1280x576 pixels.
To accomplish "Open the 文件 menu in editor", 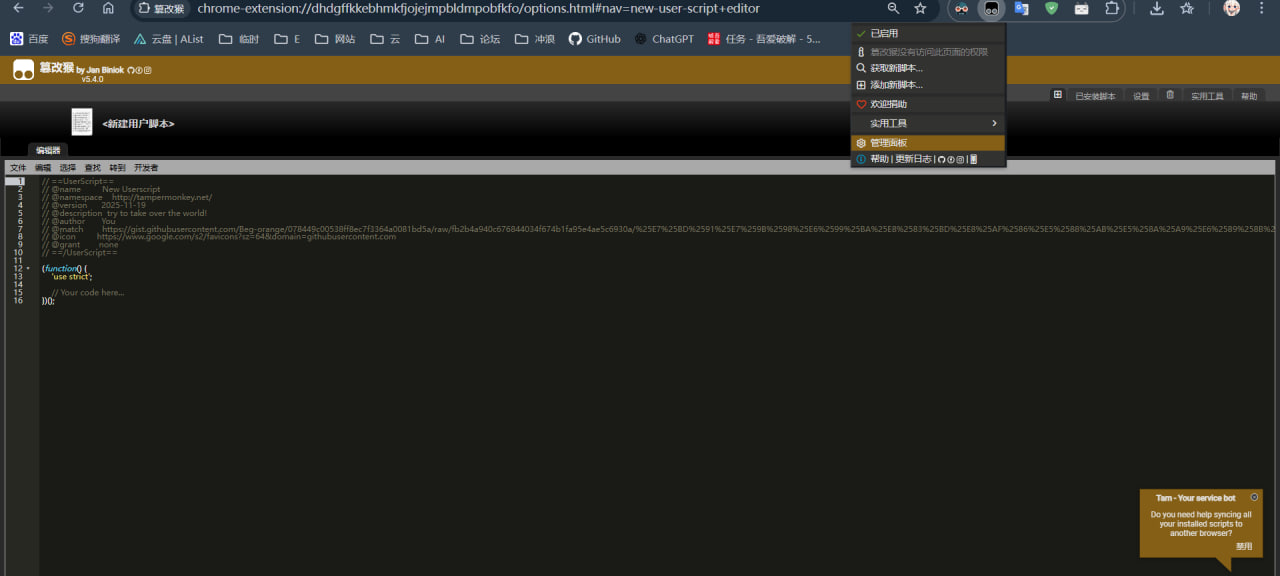I will point(18,168).
